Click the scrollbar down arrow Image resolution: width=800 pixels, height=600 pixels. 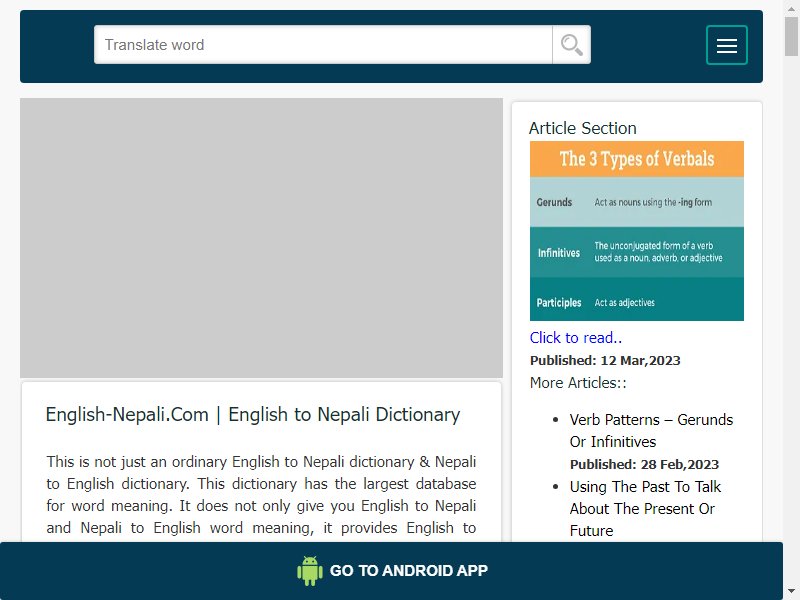[x=791, y=592]
